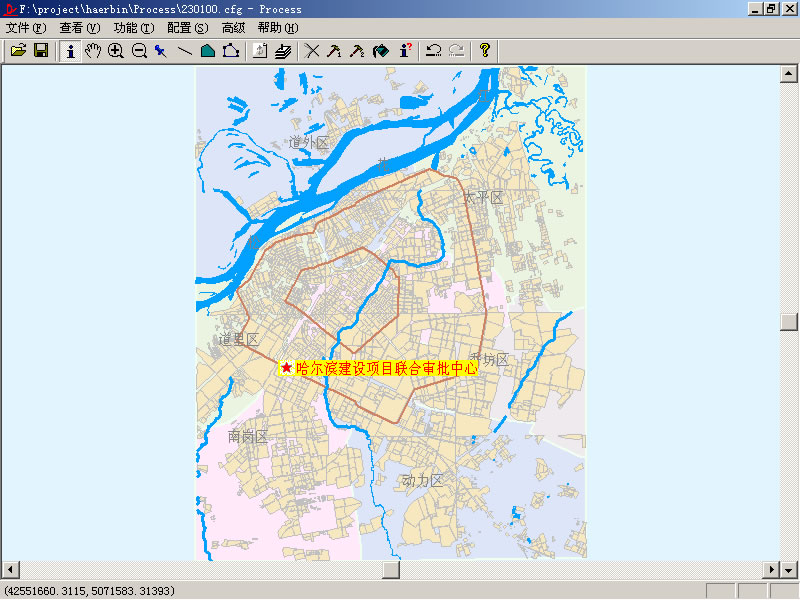800x600 pixels.
Task: Click the Open file folder icon
Action: [x=18, y=50]
